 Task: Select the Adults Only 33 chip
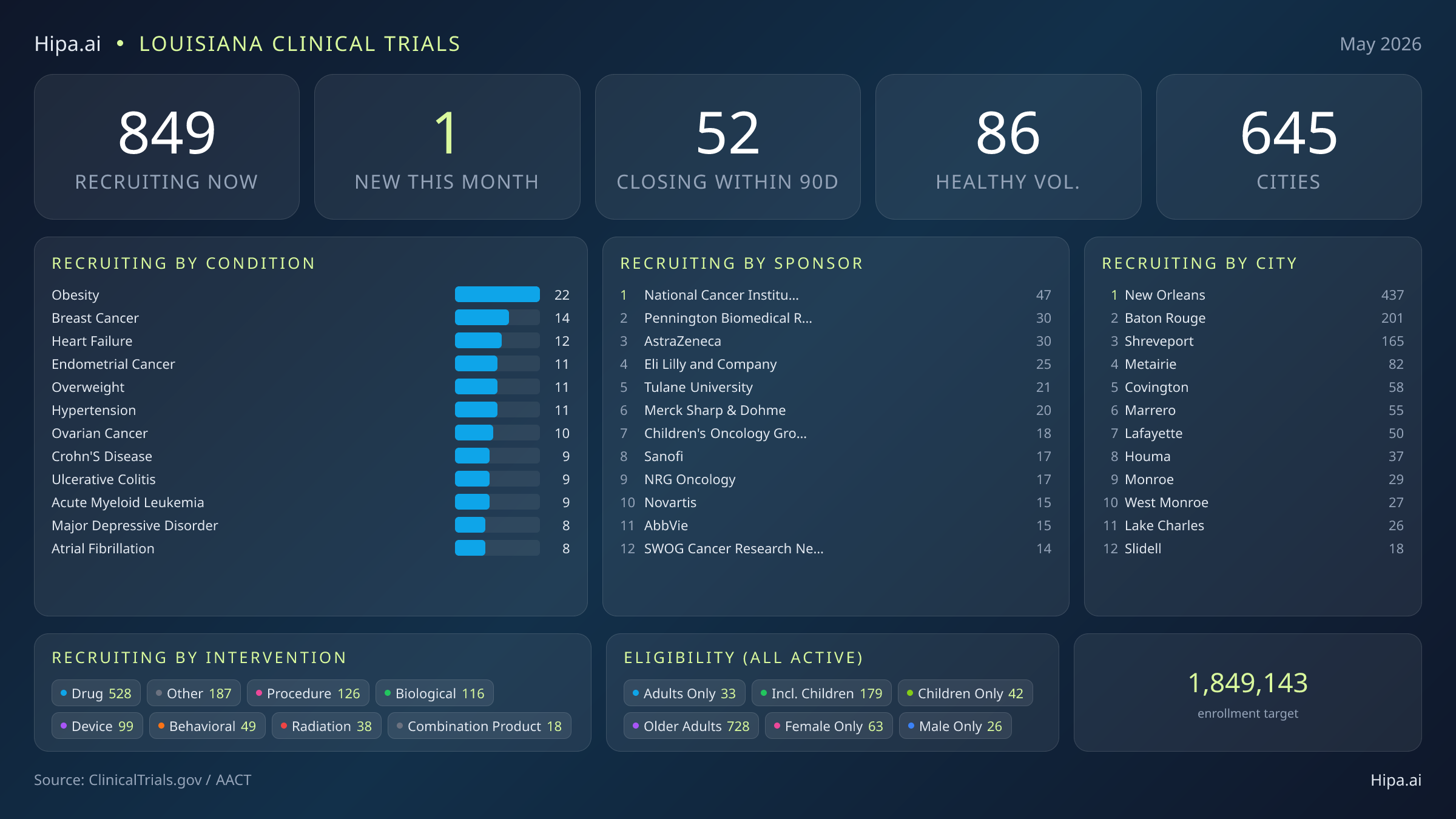click(684, 693)
